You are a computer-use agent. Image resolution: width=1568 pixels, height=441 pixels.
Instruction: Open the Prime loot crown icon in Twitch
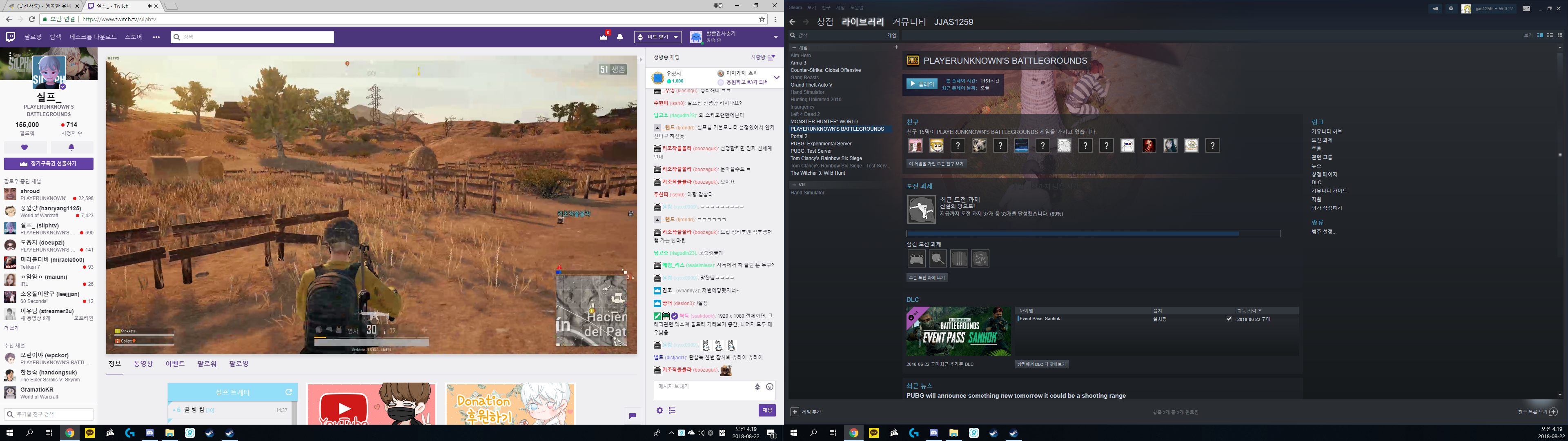pos(603,37)
